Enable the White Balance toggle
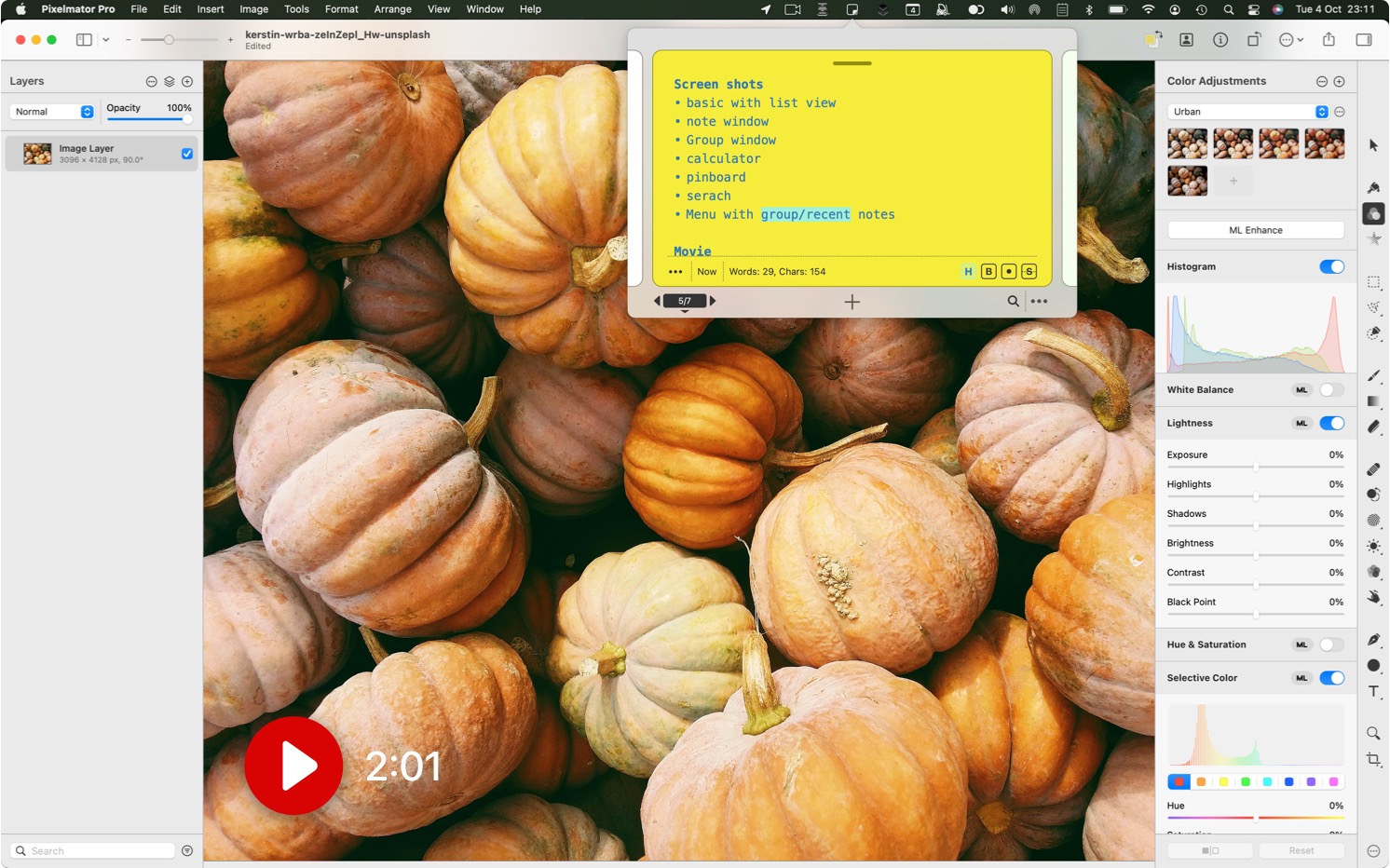The height and width of the screenshot is (868, 1390). click(x=1331, y=390)
